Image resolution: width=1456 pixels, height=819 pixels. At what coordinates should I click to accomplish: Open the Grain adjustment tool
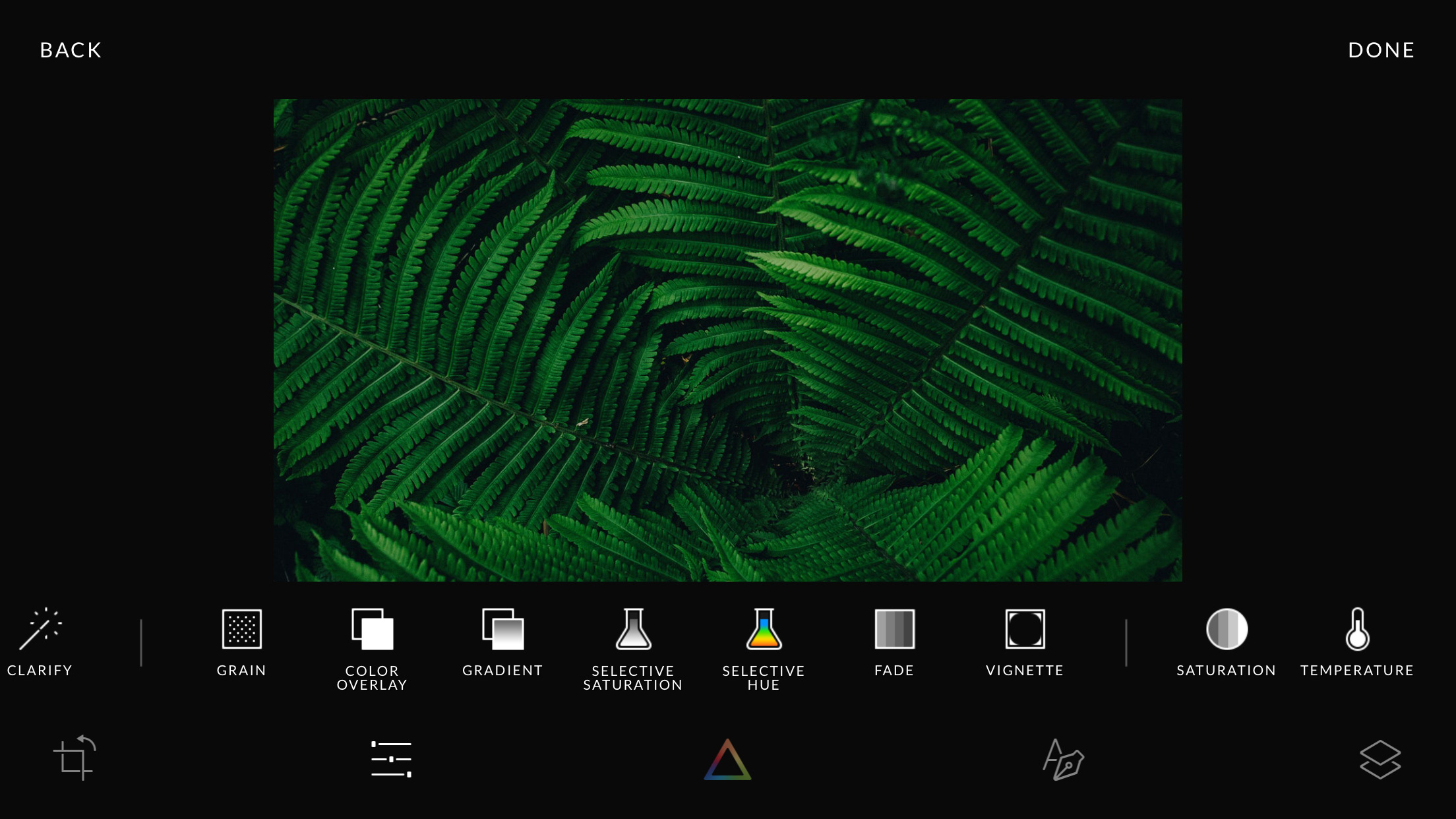[x=241, y=629]
